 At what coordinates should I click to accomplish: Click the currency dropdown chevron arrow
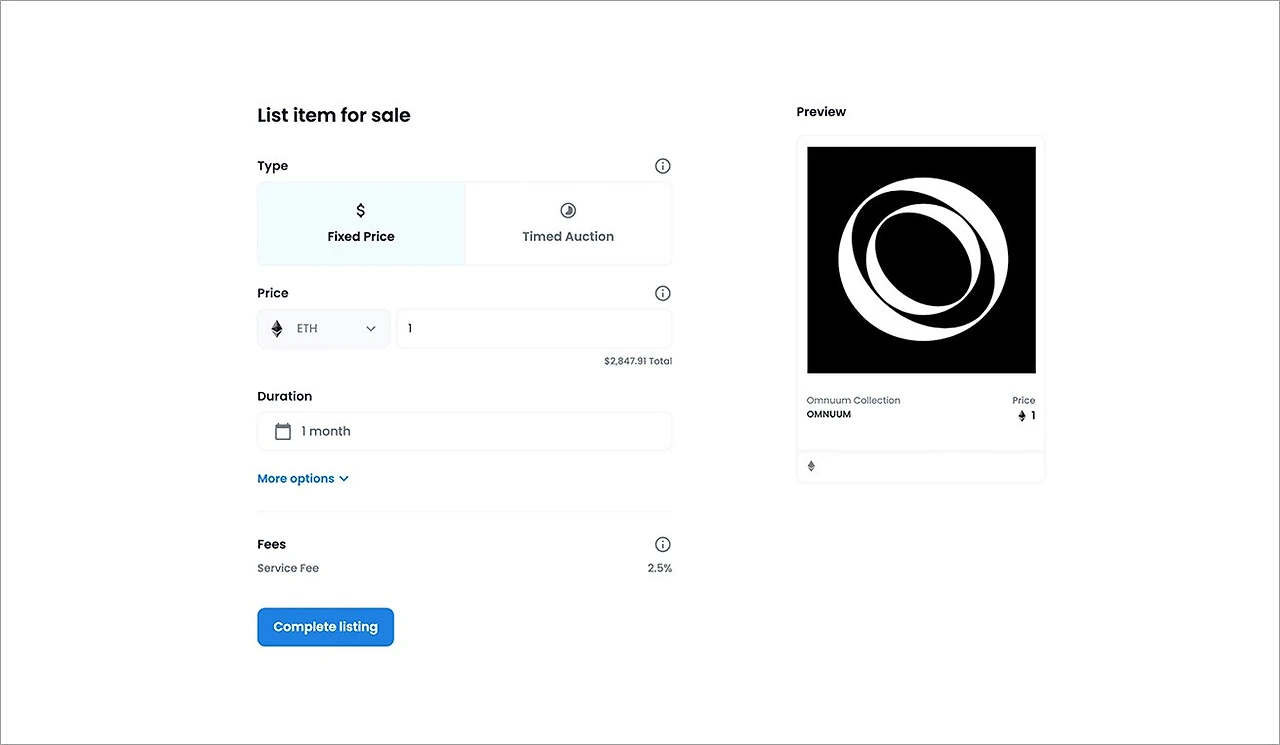click(371, 328)
